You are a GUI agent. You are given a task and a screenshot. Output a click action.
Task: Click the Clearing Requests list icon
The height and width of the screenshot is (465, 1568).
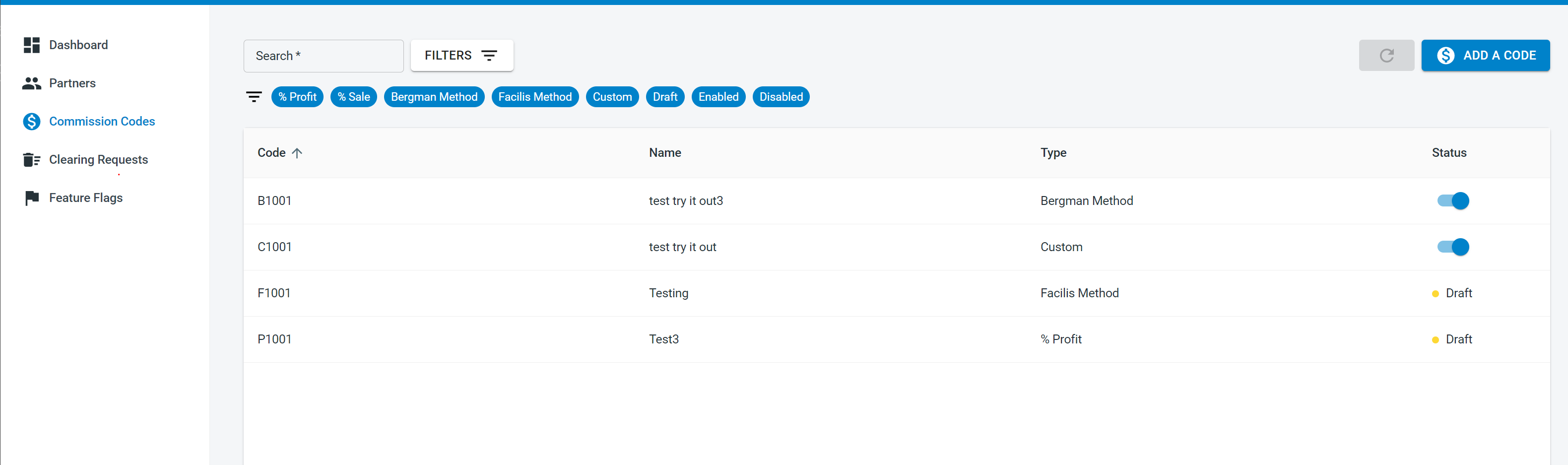pyautogui.click(x=32, y=159)
